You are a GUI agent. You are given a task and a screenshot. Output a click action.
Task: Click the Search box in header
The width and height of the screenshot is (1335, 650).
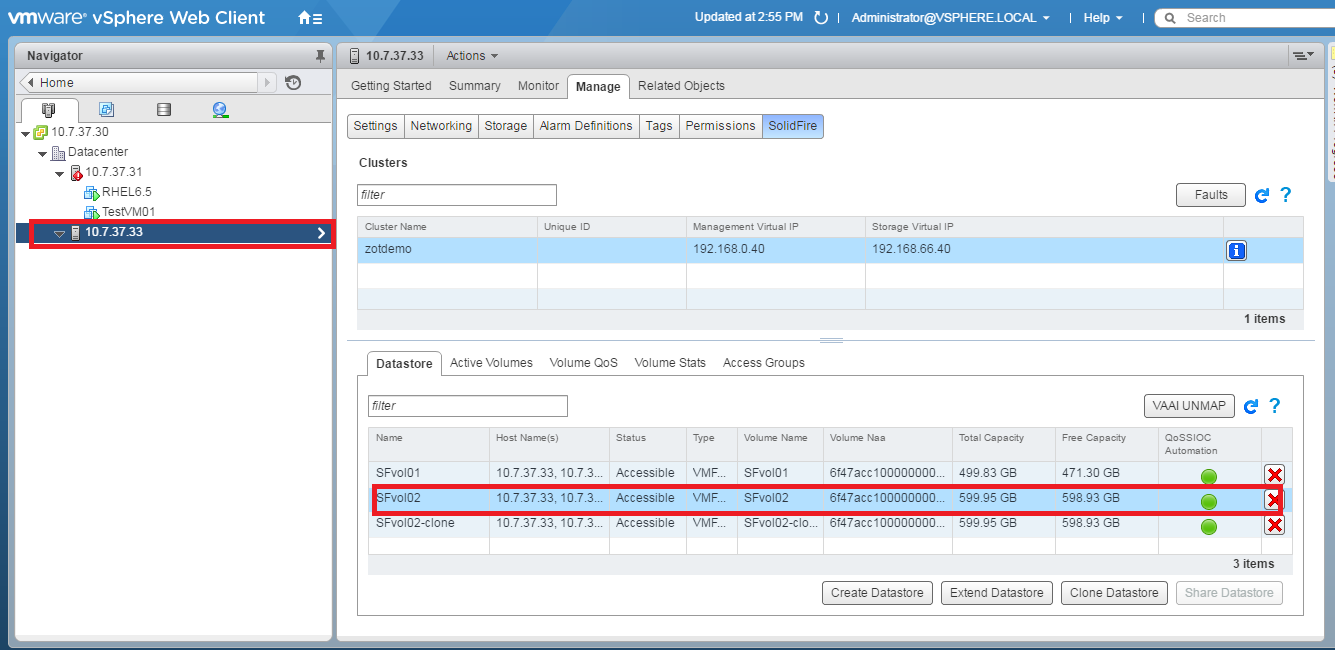point(1243,18)
